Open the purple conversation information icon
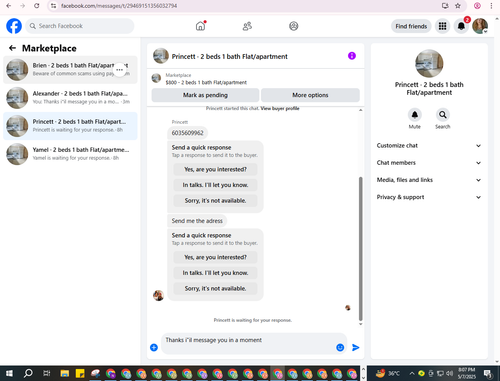Image resolution: width=500 pixels, height=381 pixels. (352, 56)
